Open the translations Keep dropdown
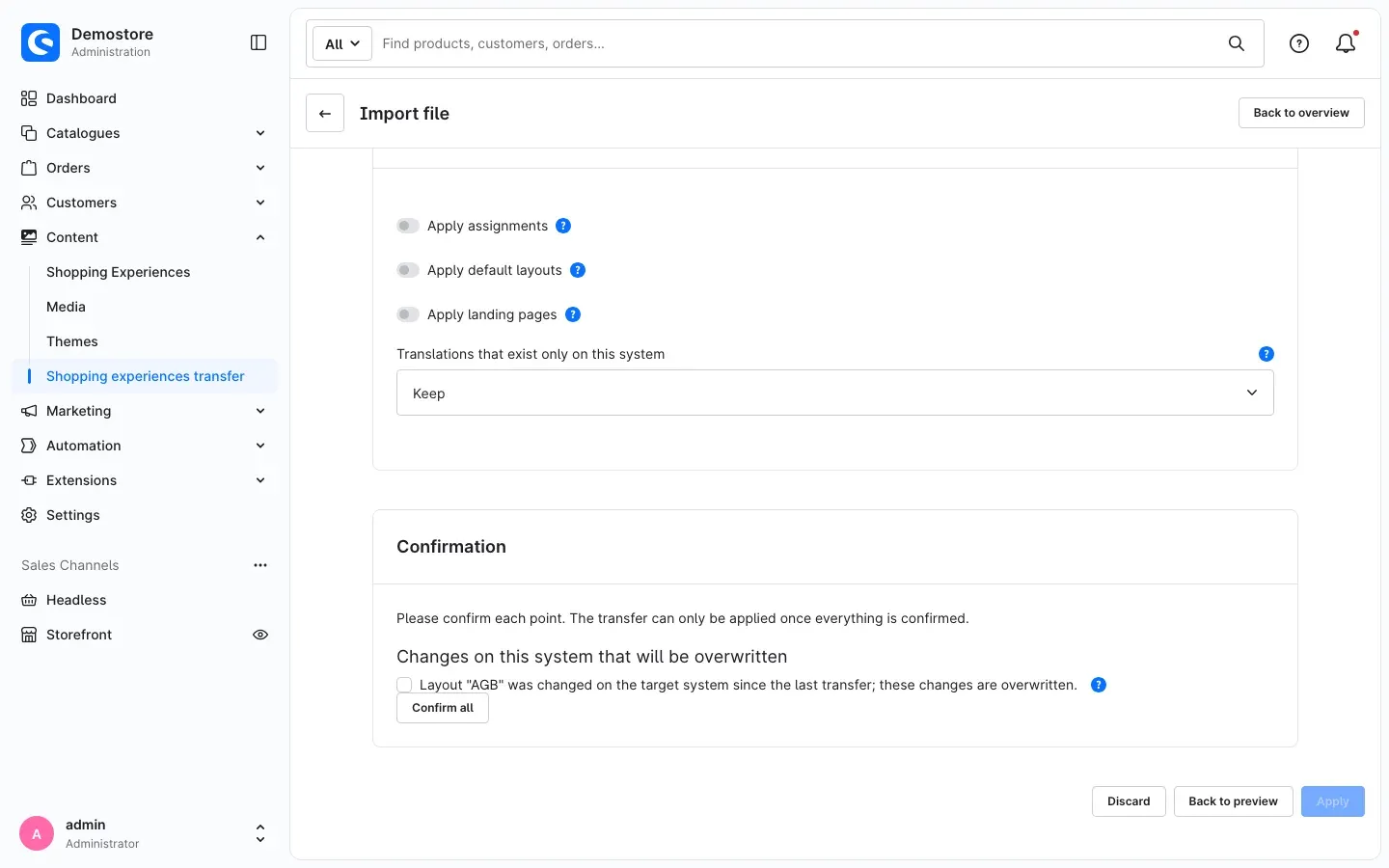The width and height of the screenshot is (1389, 868). [x=835, y=393]
